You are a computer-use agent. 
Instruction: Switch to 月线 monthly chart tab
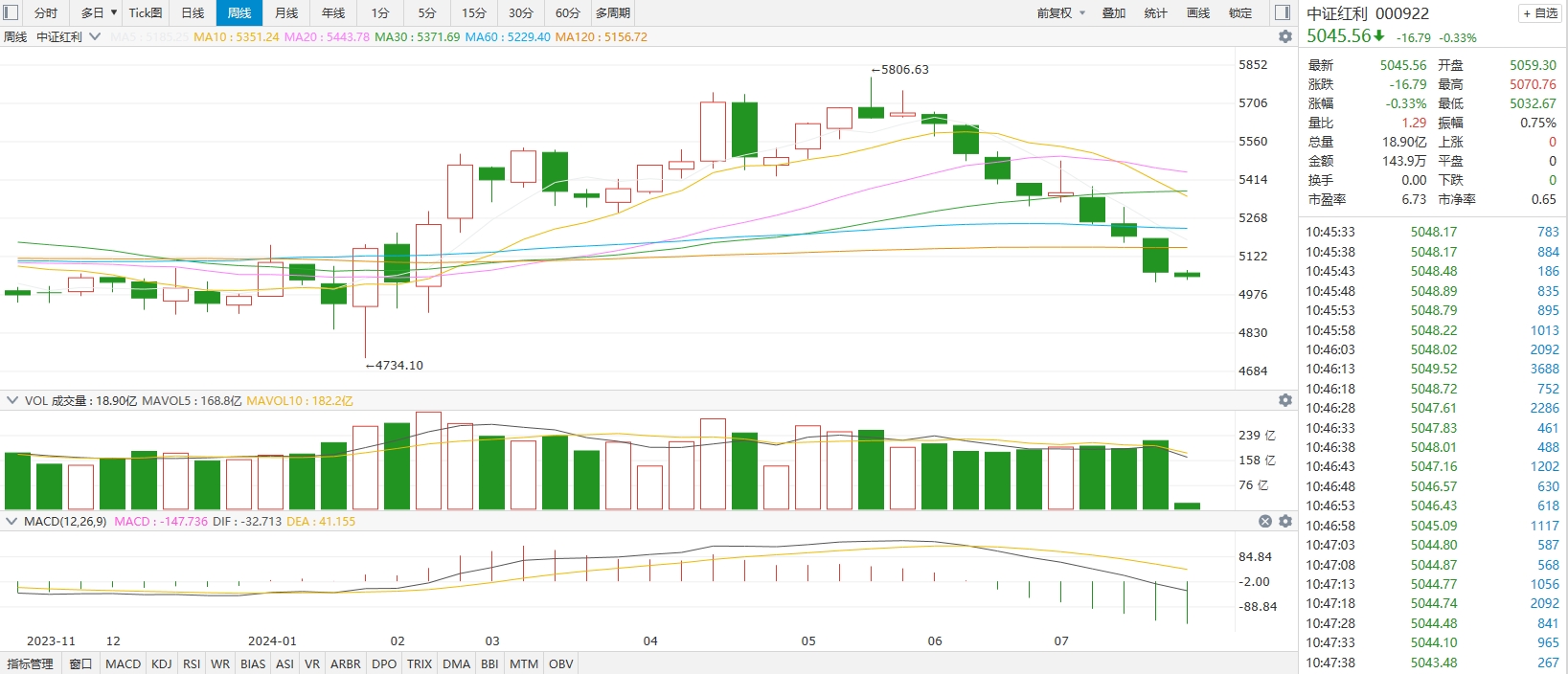(x=286, y=13)
